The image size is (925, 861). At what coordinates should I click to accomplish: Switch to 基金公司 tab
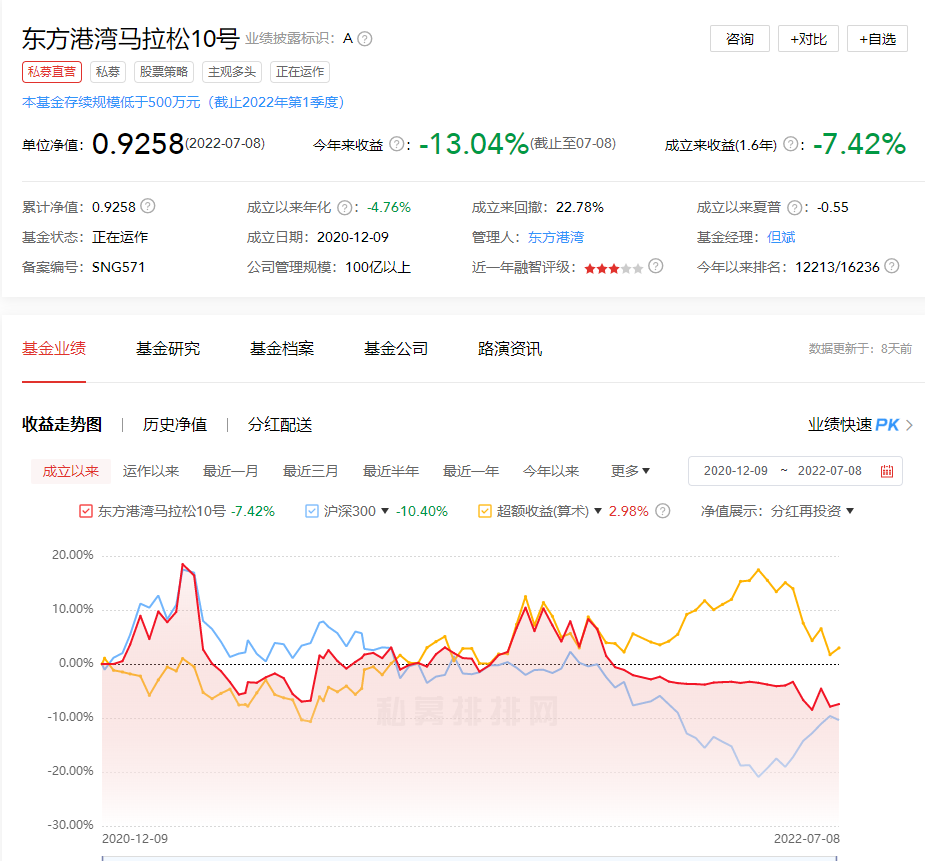pos(395,349)
